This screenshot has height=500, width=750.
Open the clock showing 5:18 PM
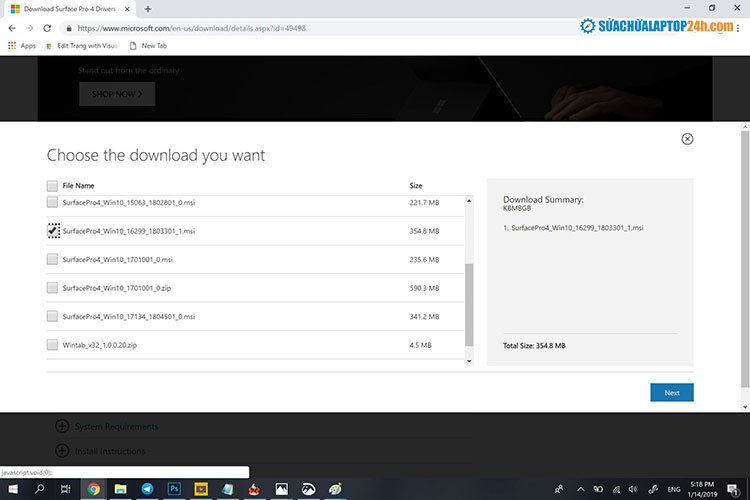click(702, 489)
